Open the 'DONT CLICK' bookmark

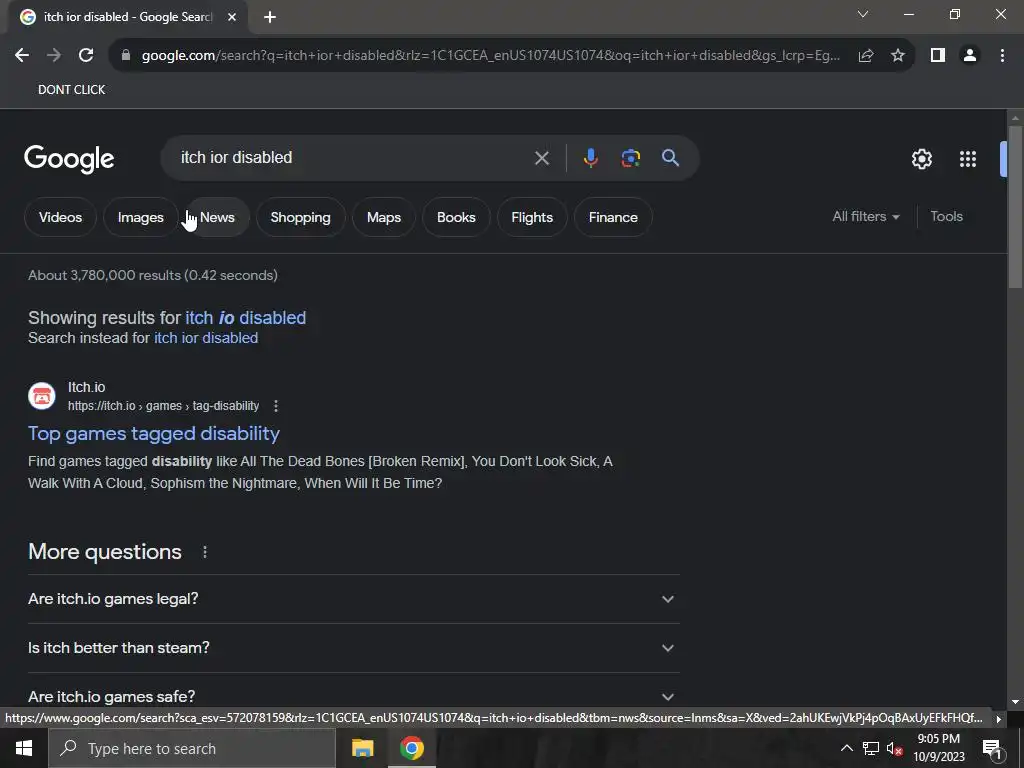pyautogui.click(x=71, y=89)
